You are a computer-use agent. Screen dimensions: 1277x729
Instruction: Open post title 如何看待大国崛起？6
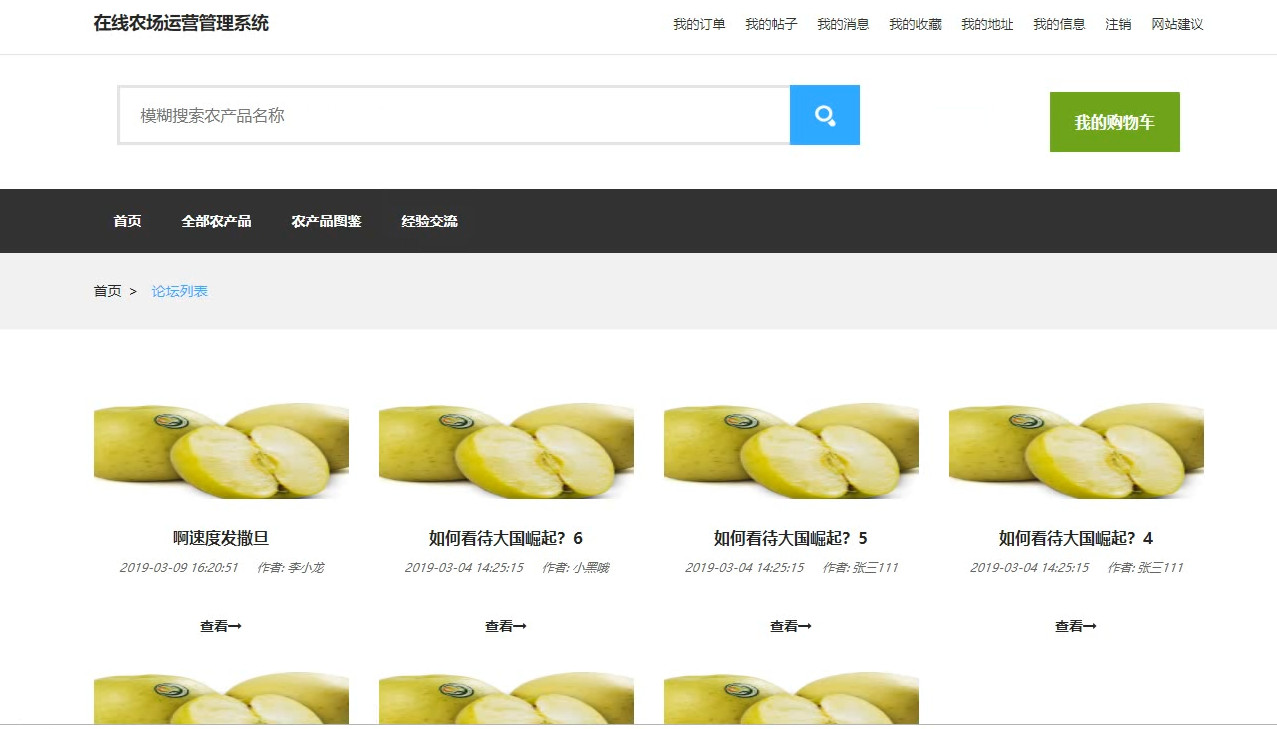(506, 538)
